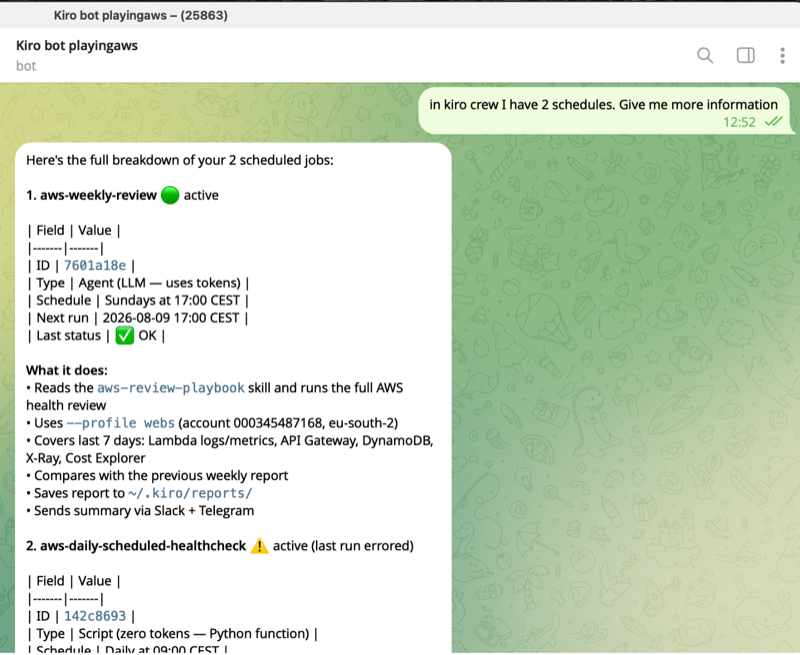Click the heading '2. aws-daily-scheduled-healthcheck'
The height and width of the screenshot is (655, 800).
point(136,546)
